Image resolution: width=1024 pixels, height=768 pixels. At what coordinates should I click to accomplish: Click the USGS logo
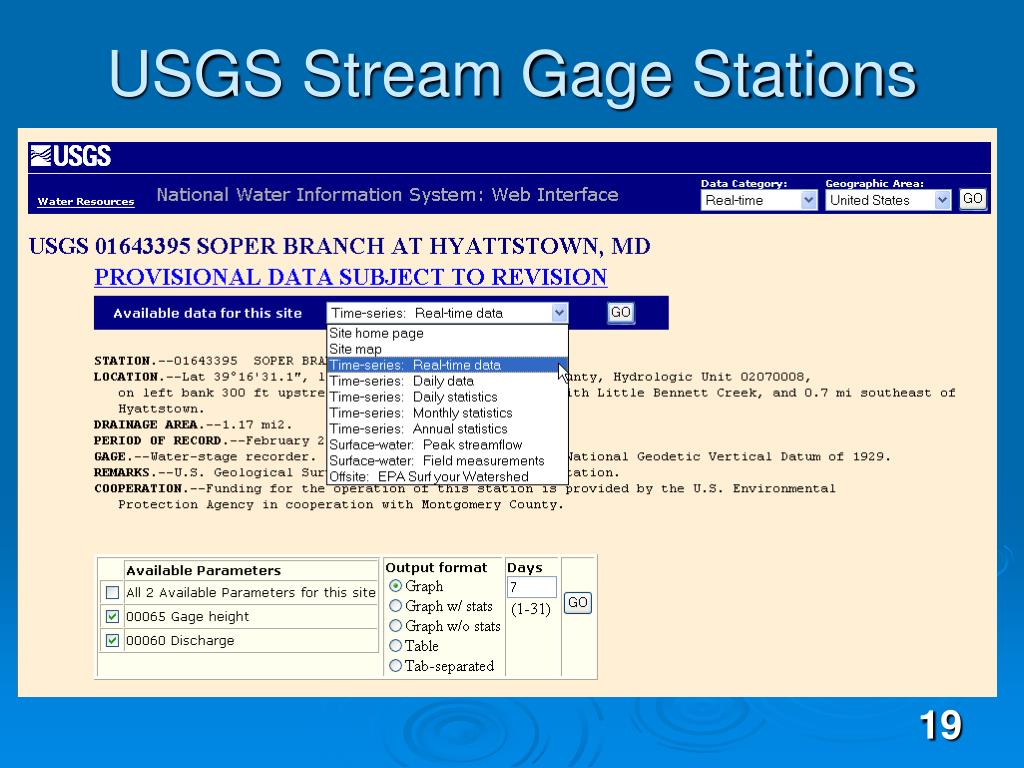tap(71, 156)
